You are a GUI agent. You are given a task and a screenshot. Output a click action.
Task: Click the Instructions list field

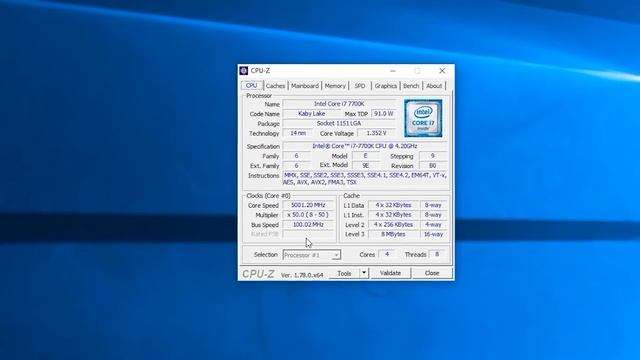(365, 179)
